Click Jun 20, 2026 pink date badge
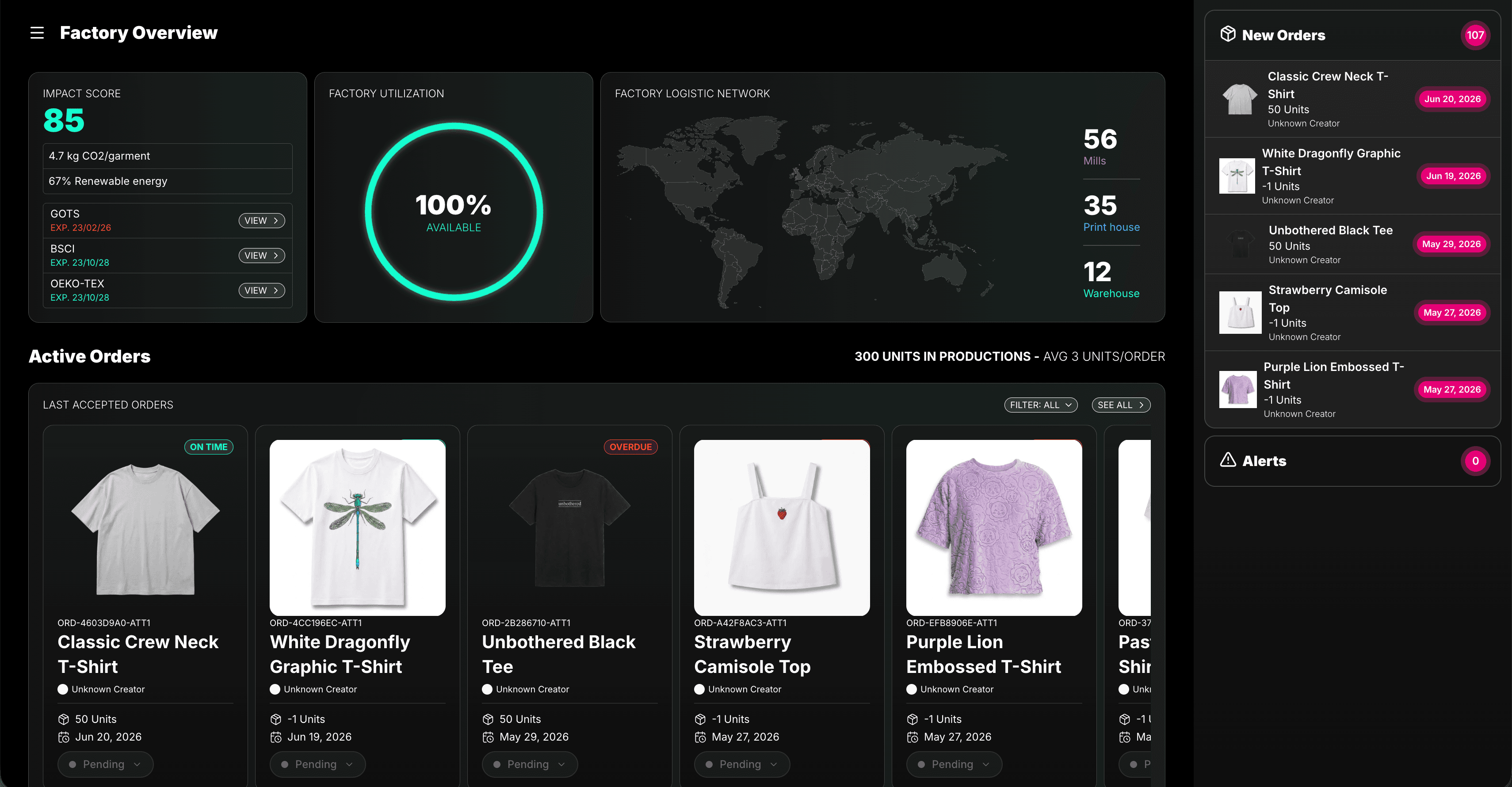The width and height of the screenshot is (1512, 787). [1453, 99]
